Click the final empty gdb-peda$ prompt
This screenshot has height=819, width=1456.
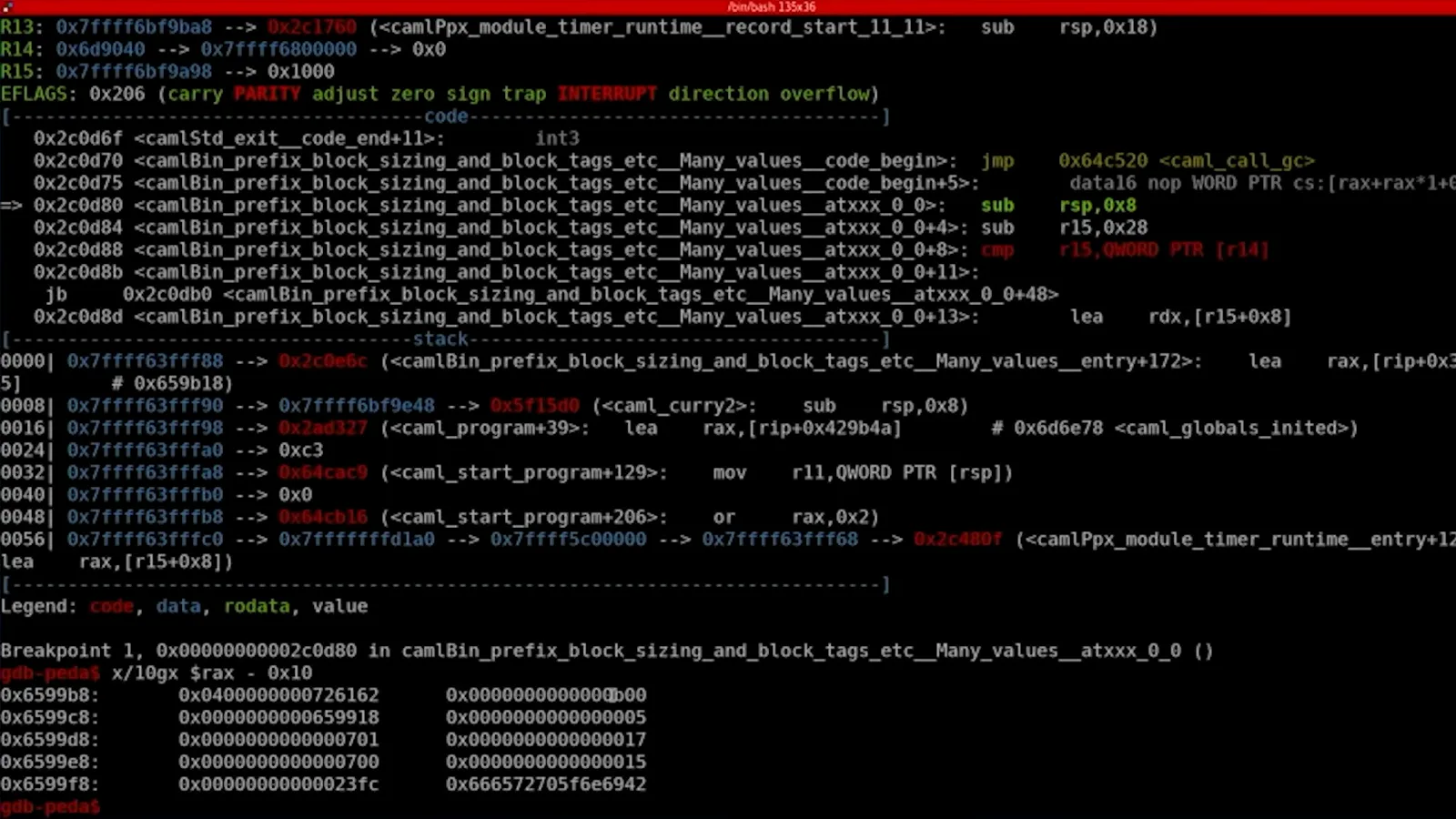[50, 807]
